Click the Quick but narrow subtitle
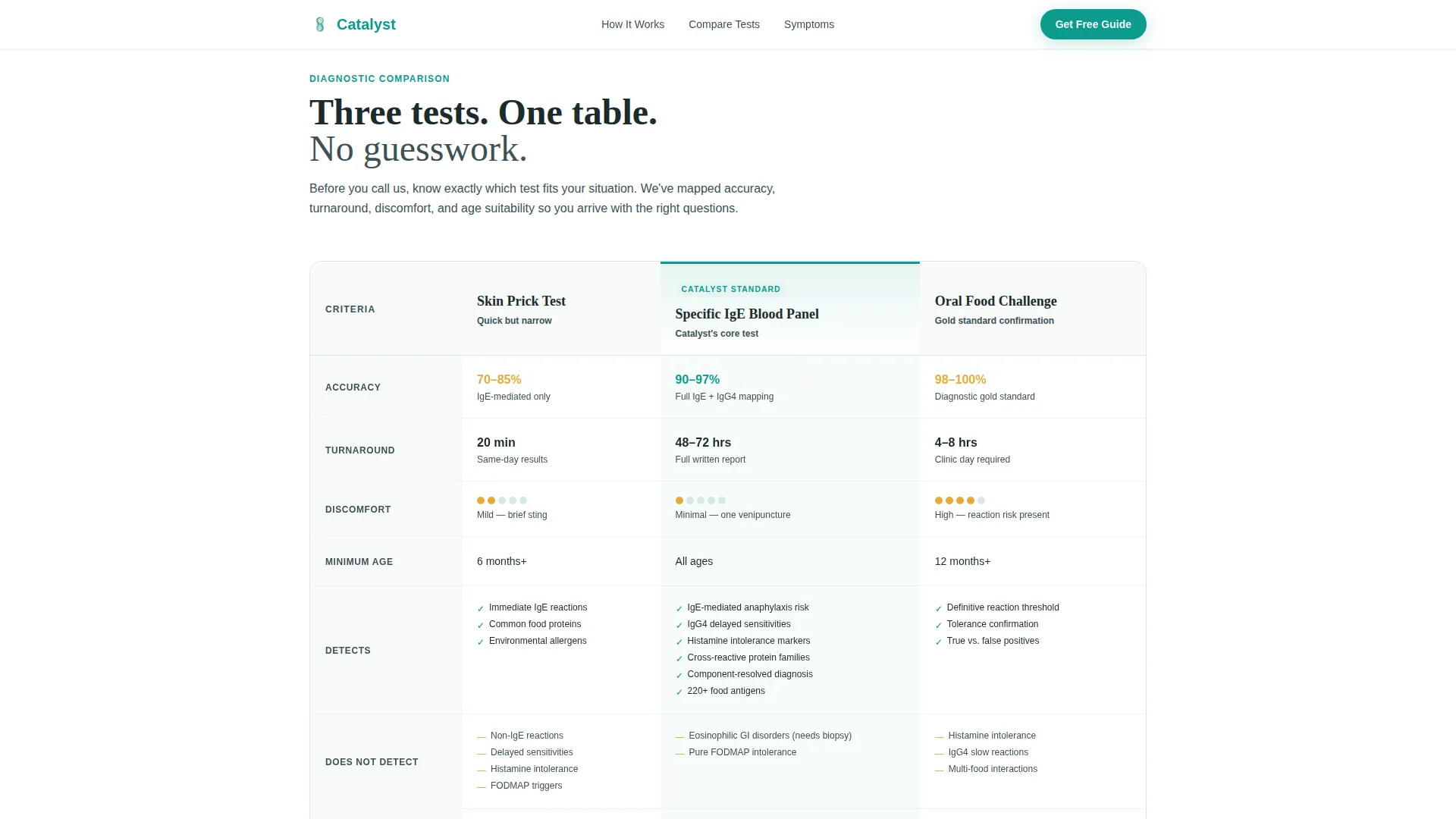This screenshot has width=1456, height=819. (514, 321)
